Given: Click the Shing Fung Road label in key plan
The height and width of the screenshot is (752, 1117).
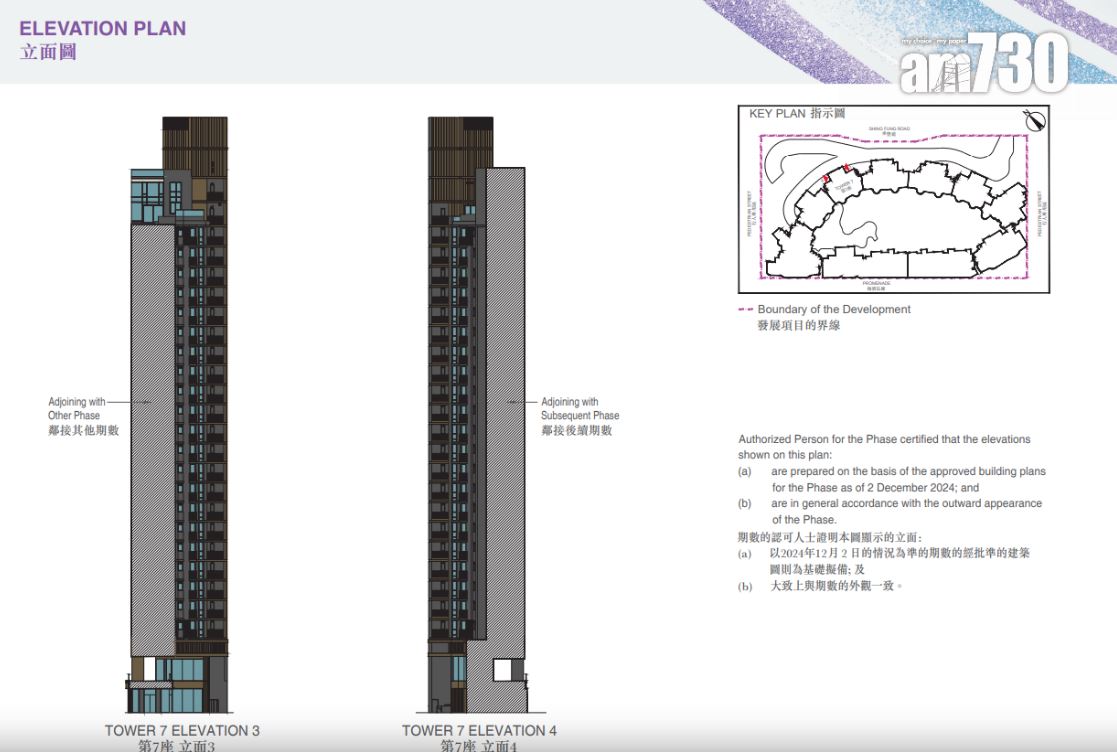Looking at the screenshot, I should [x=889, y=129].
